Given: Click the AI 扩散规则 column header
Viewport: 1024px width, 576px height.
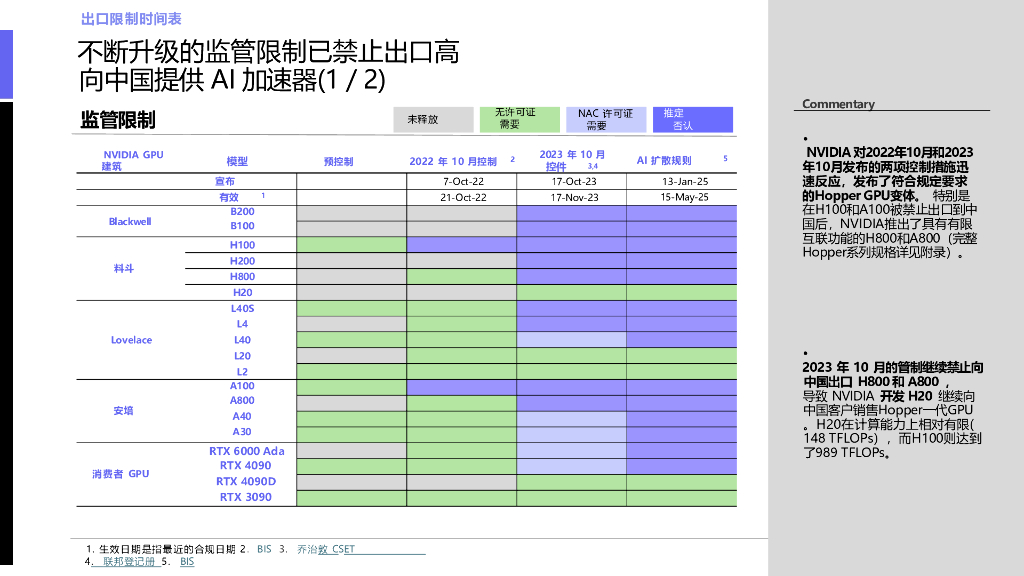Looking at the screenshot, I should 665,160.
